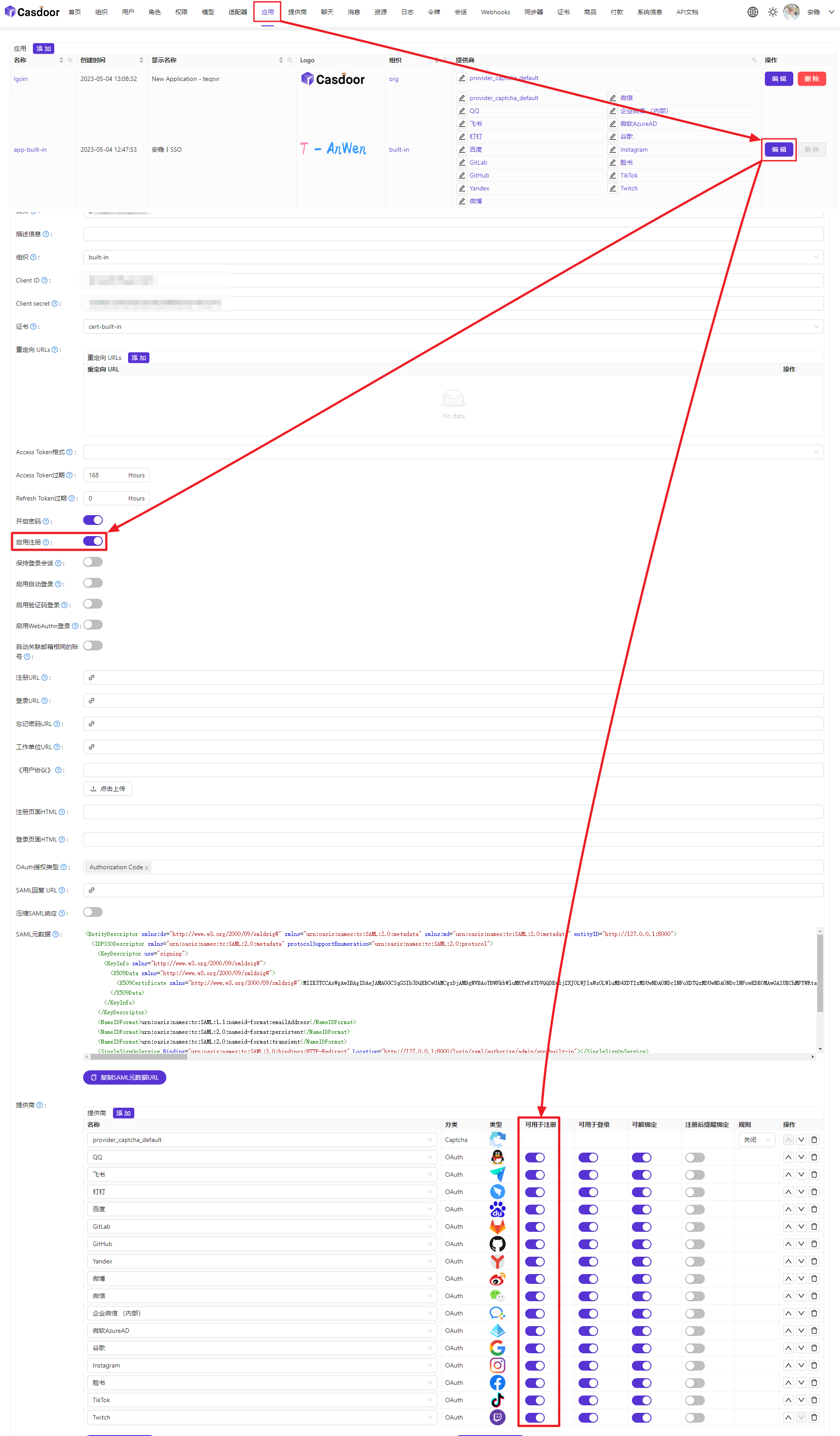Click help icon beside 启用注册 label
The width and height of the screenshot is (840, 1436).
[45, 542]
